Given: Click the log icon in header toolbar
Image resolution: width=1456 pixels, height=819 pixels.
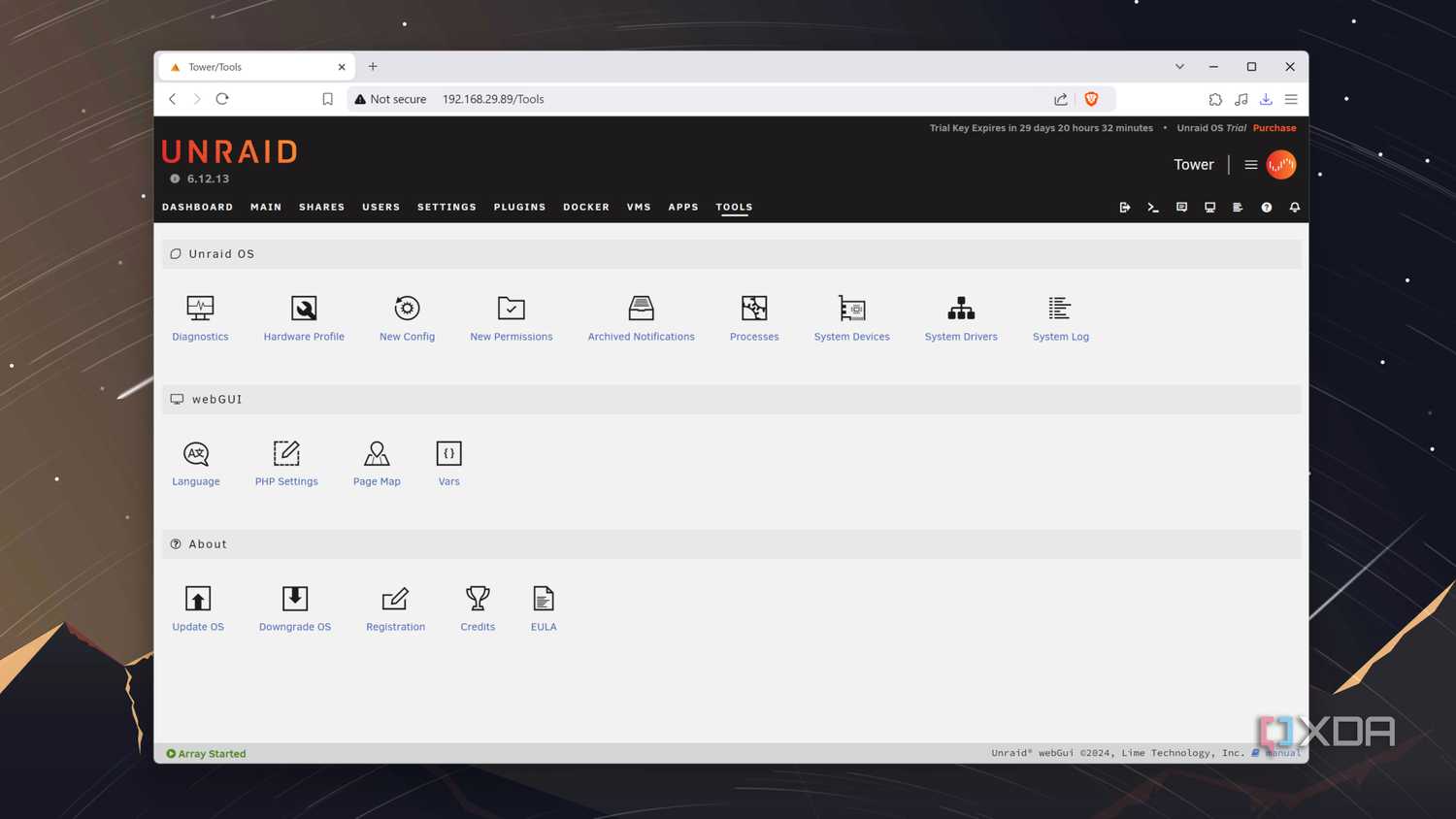Looking at the screenshot, I should pos(1238,207).
